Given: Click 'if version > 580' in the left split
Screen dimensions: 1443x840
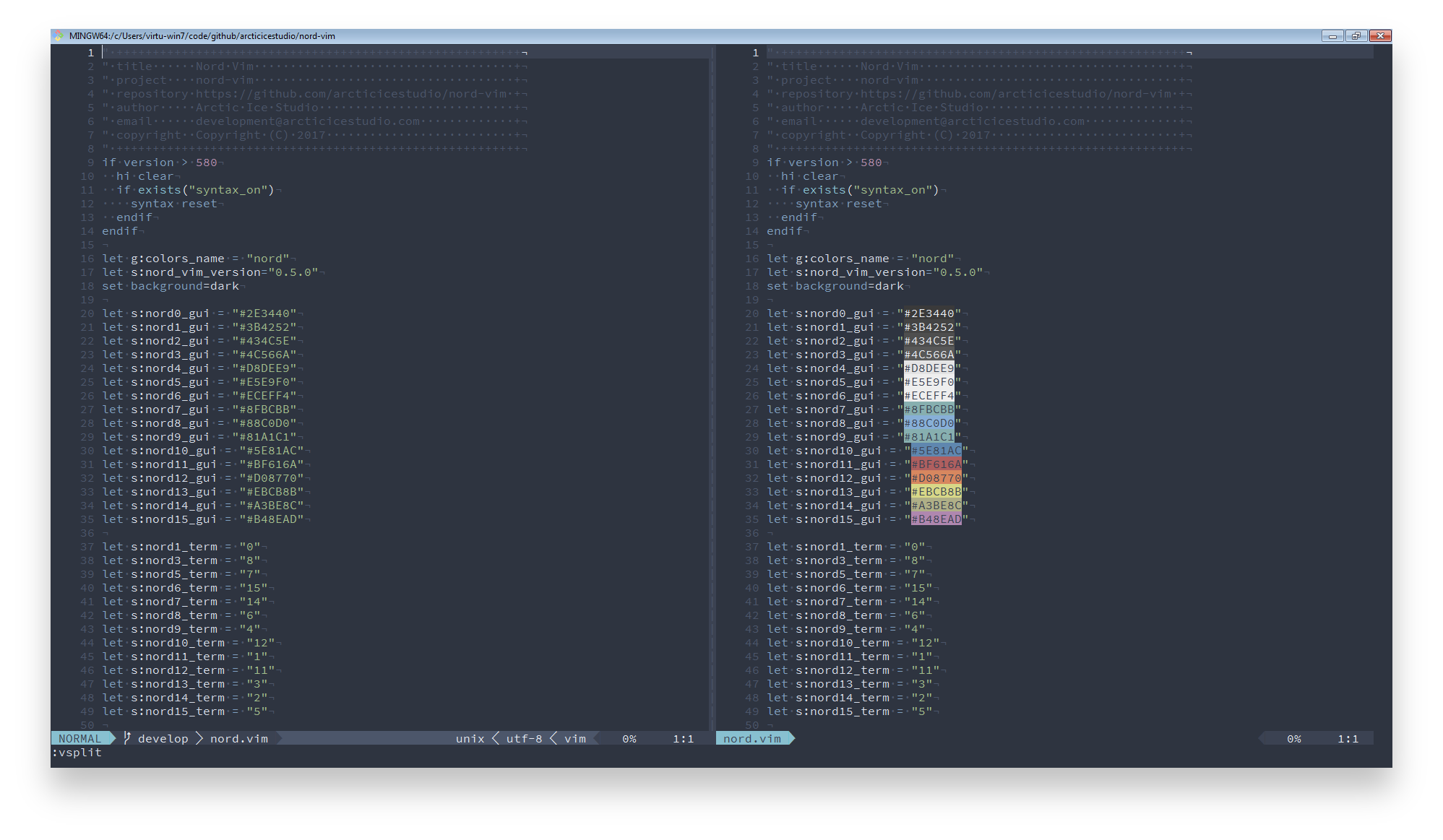Looking at the screenshot, I should pyautogui.click(x=160, y=163).
